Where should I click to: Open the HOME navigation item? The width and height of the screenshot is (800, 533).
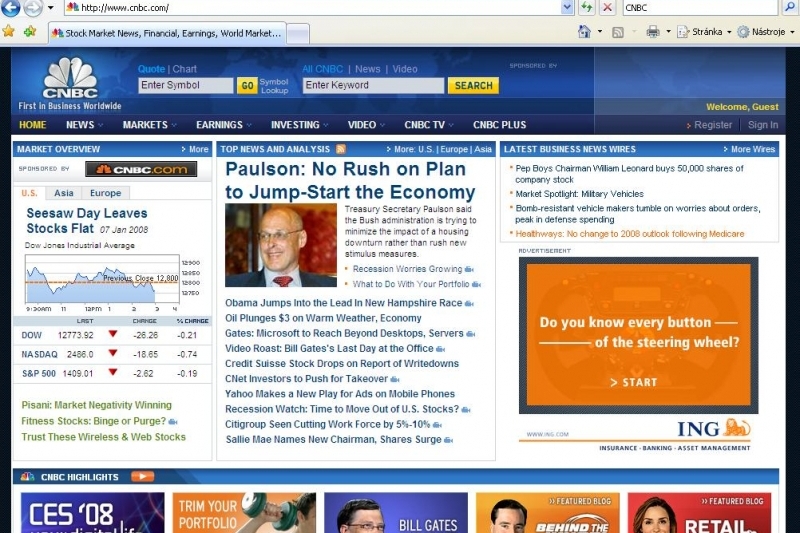(x=33, y=124)
